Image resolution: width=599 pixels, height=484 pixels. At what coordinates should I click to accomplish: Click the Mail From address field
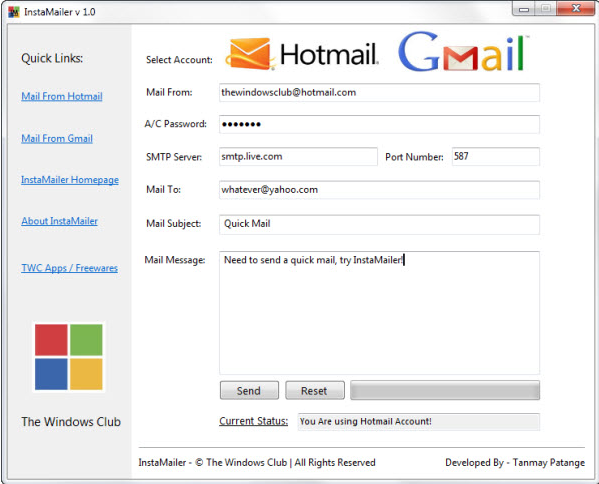point(379,92)
